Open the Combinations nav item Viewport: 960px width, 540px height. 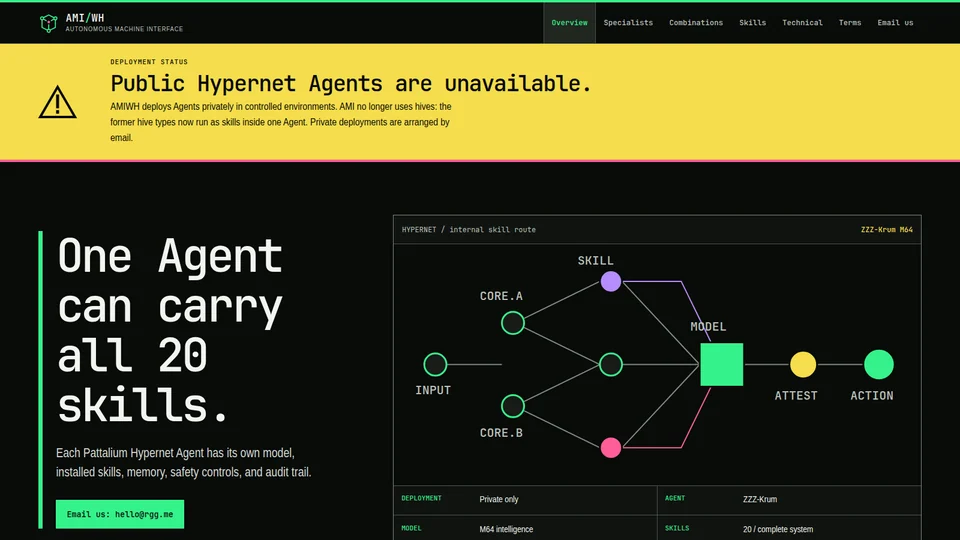(696, 23)
